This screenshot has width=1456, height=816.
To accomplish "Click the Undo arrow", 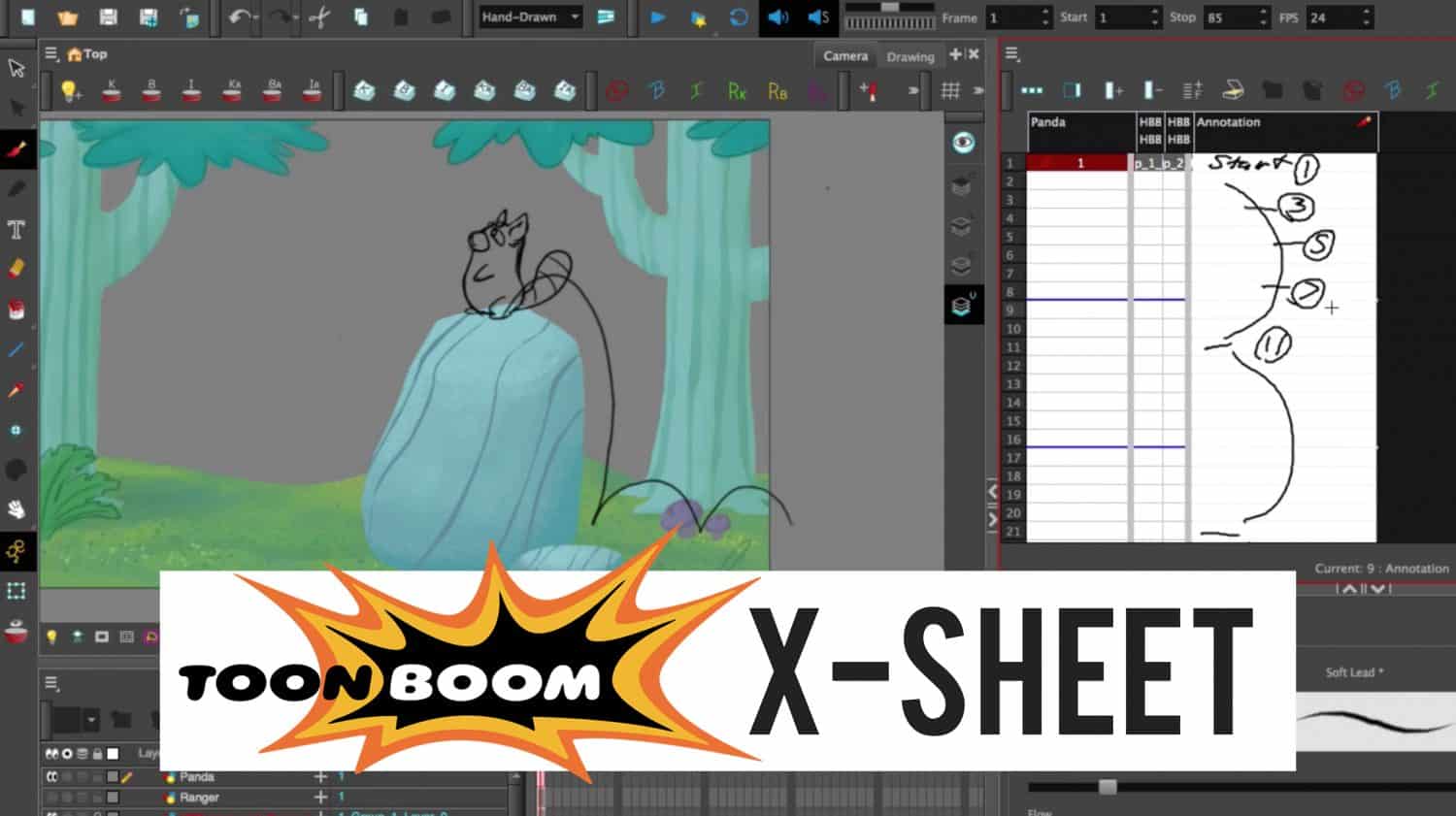I will point(239,16).
